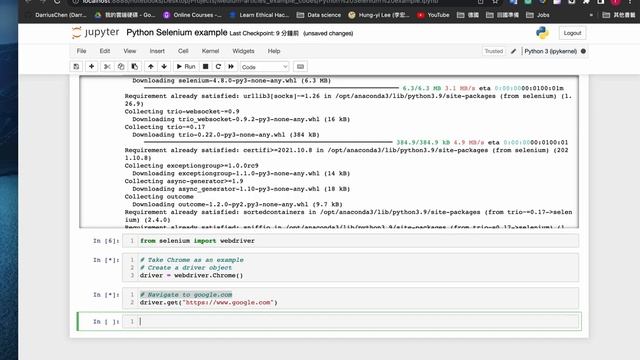The image size is (640, 360).
Task: Open the cell type Code dropdown
Action: (x=264, y=67)
